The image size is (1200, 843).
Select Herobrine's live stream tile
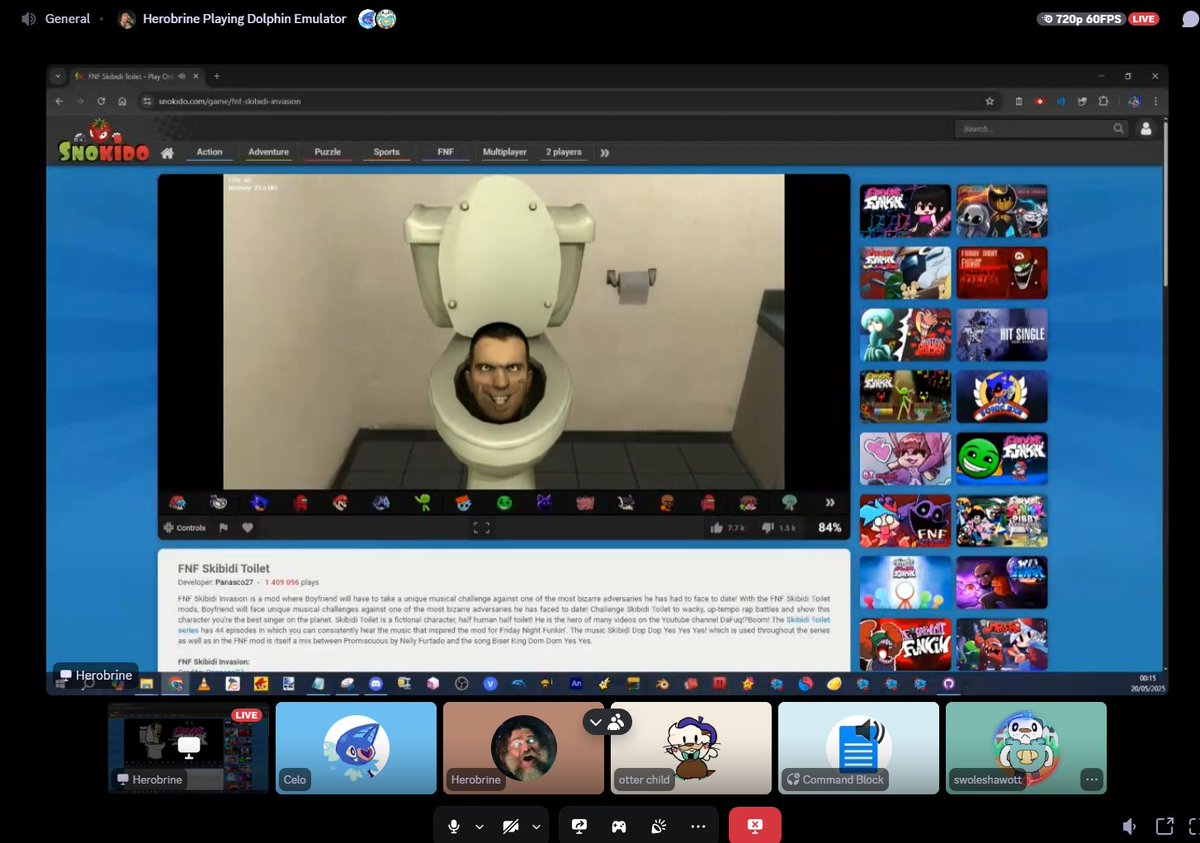point(188,748)
